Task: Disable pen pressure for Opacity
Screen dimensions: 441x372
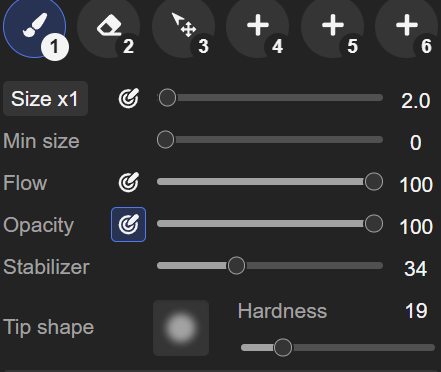Action: coord(128,224)
